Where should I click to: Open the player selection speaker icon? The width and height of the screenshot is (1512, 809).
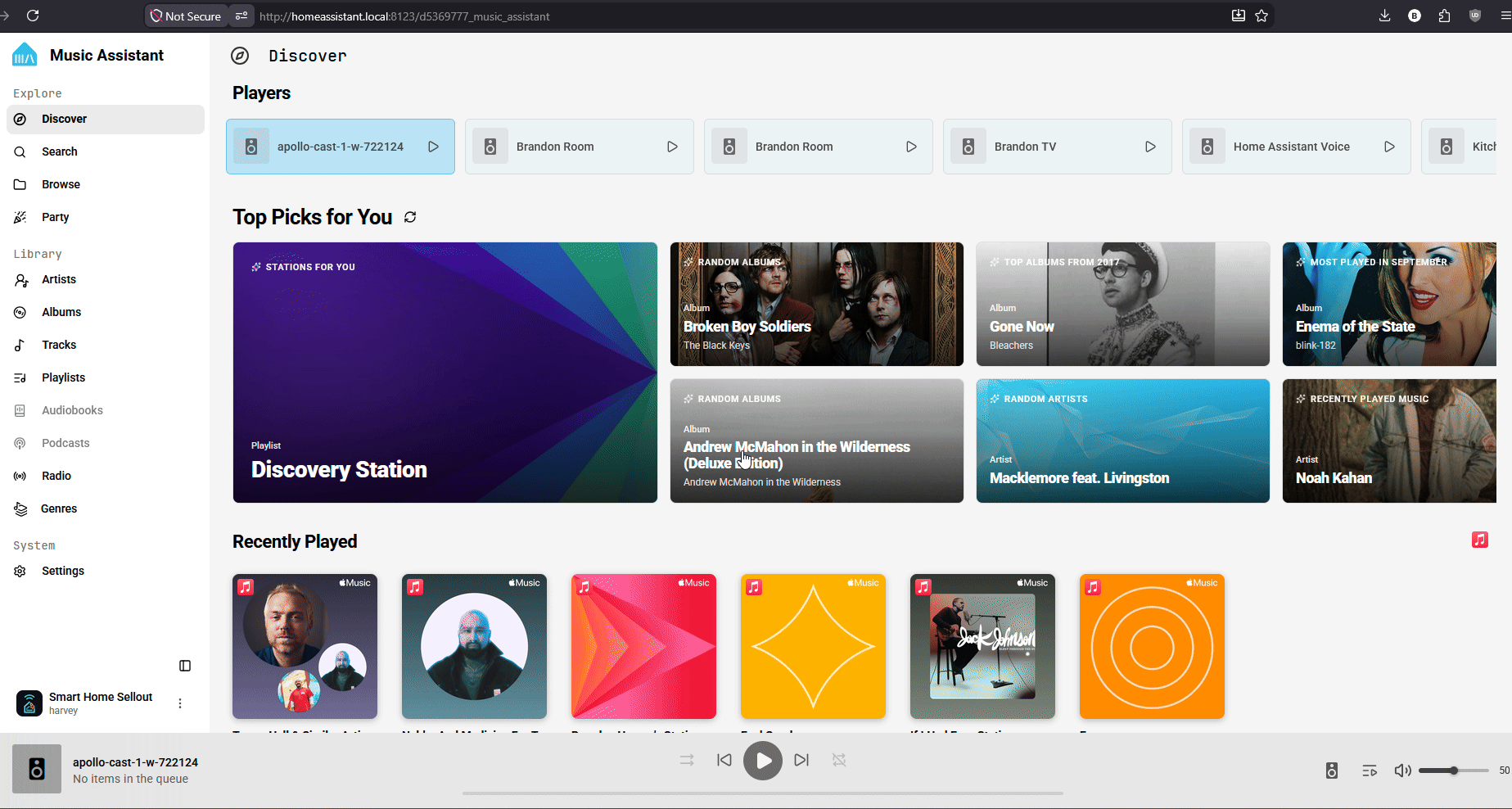click(1332, 771)
